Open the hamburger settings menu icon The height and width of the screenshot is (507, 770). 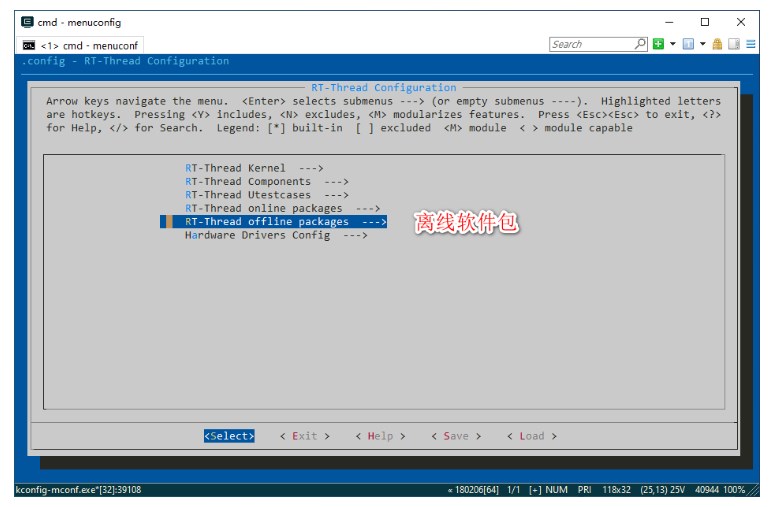751,44
